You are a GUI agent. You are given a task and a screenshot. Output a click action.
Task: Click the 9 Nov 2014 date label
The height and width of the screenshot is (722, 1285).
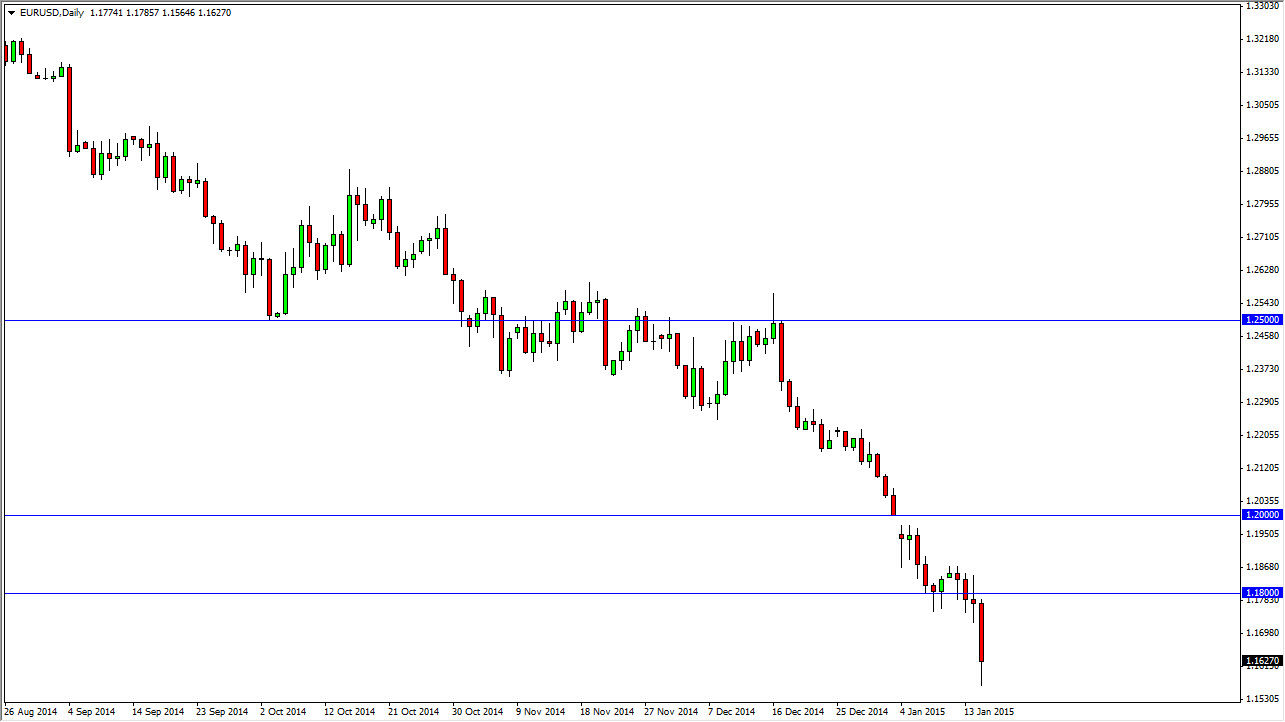(541, 712)
